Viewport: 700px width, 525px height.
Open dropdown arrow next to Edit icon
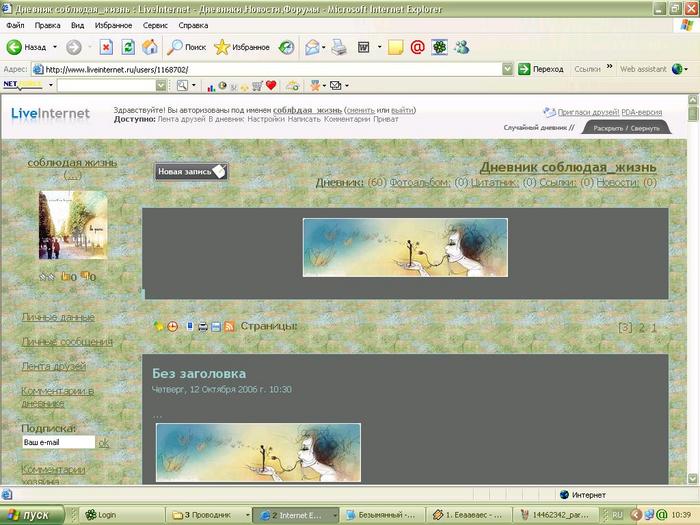click(x=379, y=47)
